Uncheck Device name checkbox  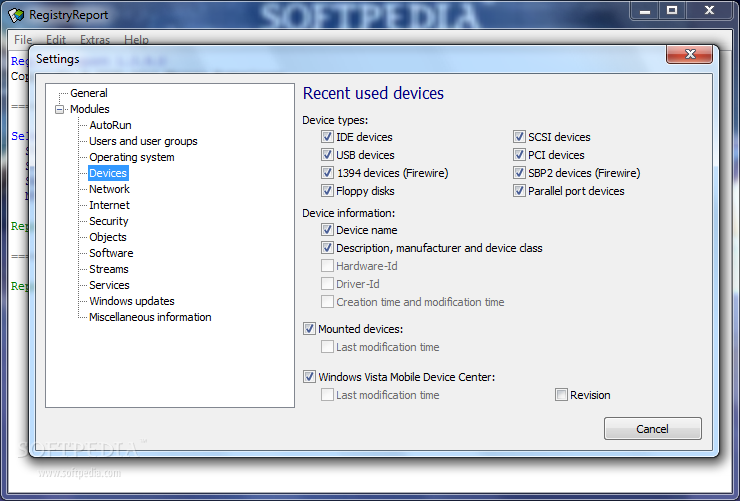(327, 230)
